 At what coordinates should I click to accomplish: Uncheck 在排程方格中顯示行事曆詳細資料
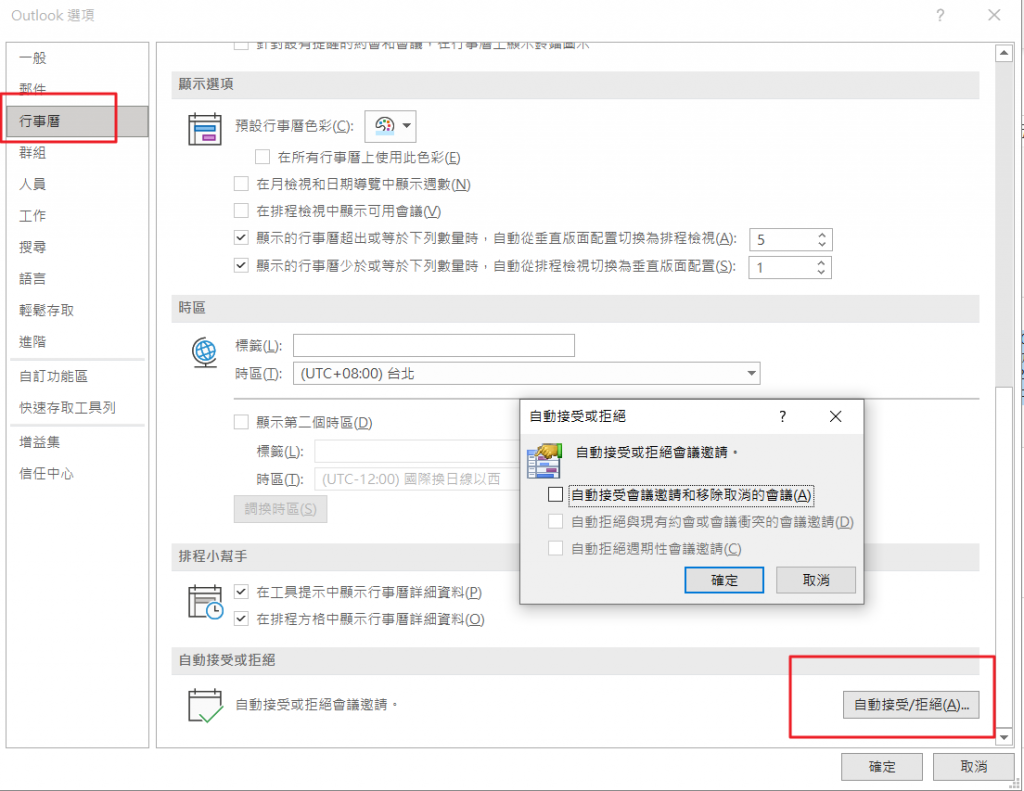[241, 619]
